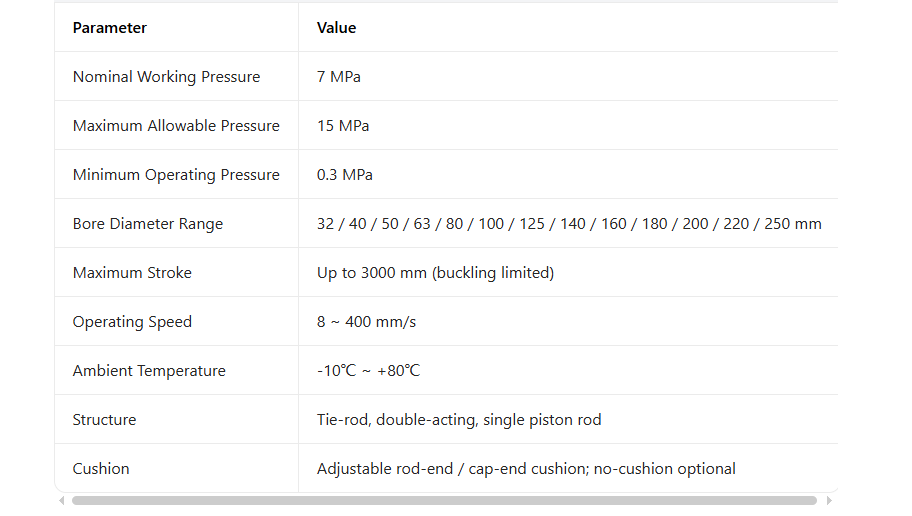Click the horizontal scrollbar thumb
Image resolution: width=912 pixels, height=516 pixels.
pos(444,500)
